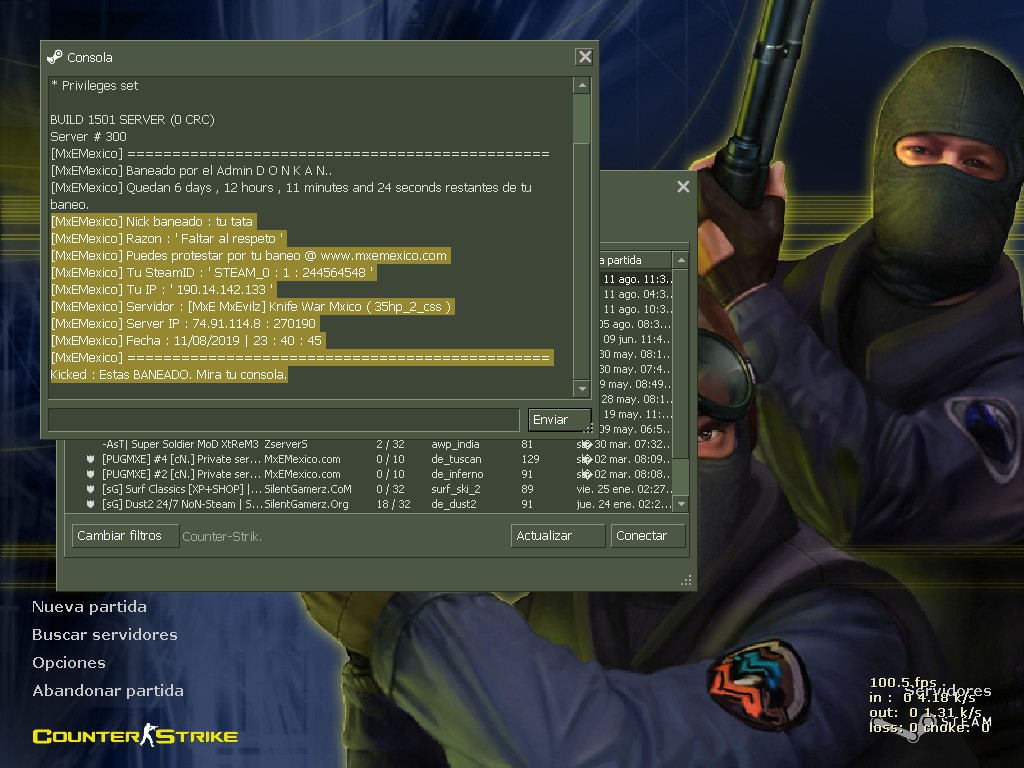The height and width of the screenshot is (768, 1024).
Task: Click the console scroll down arrow
Action: (x=582, y=389)
